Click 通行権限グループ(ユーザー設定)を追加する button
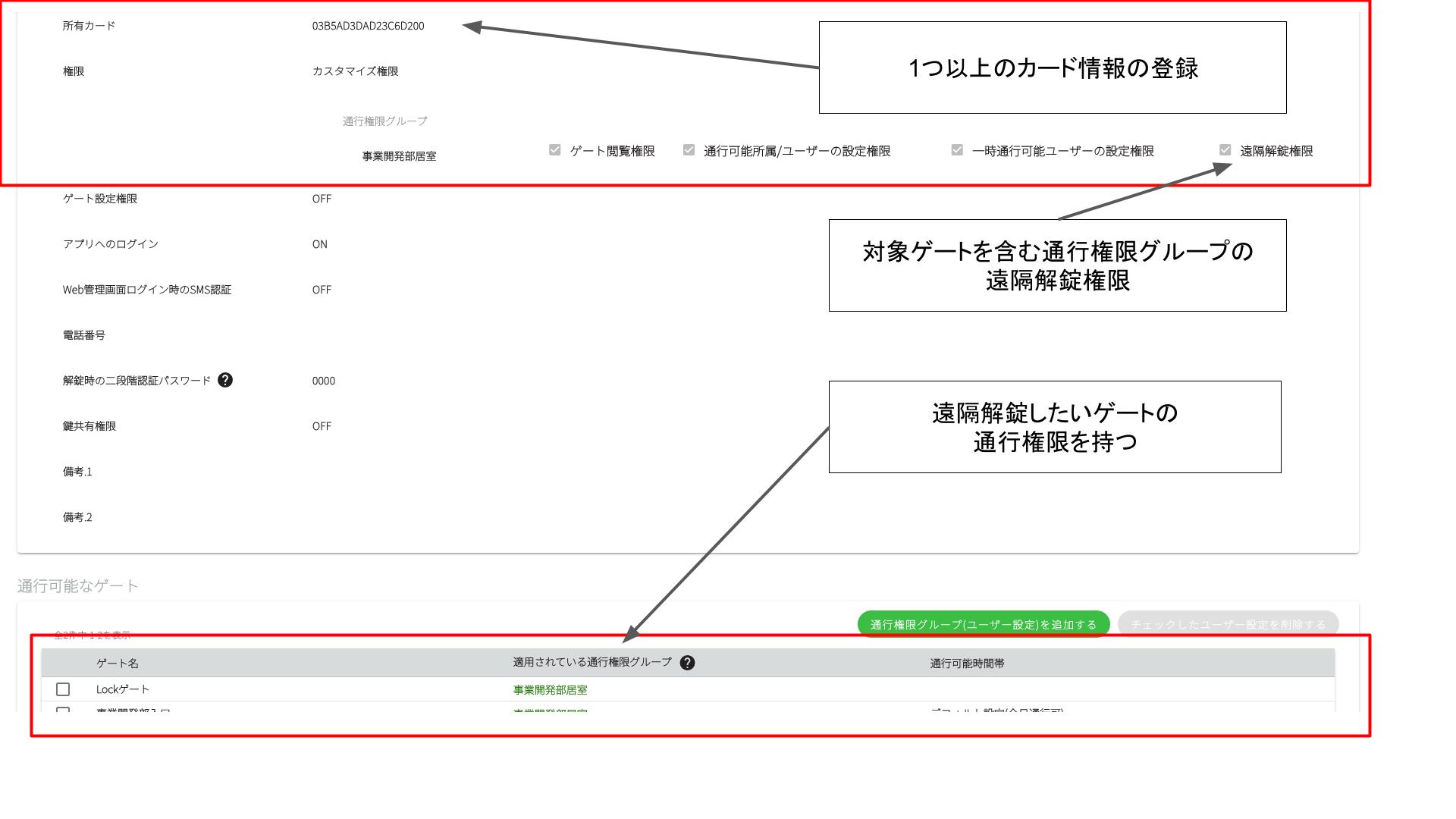The image size is (1456, 819). pos(984,624)
